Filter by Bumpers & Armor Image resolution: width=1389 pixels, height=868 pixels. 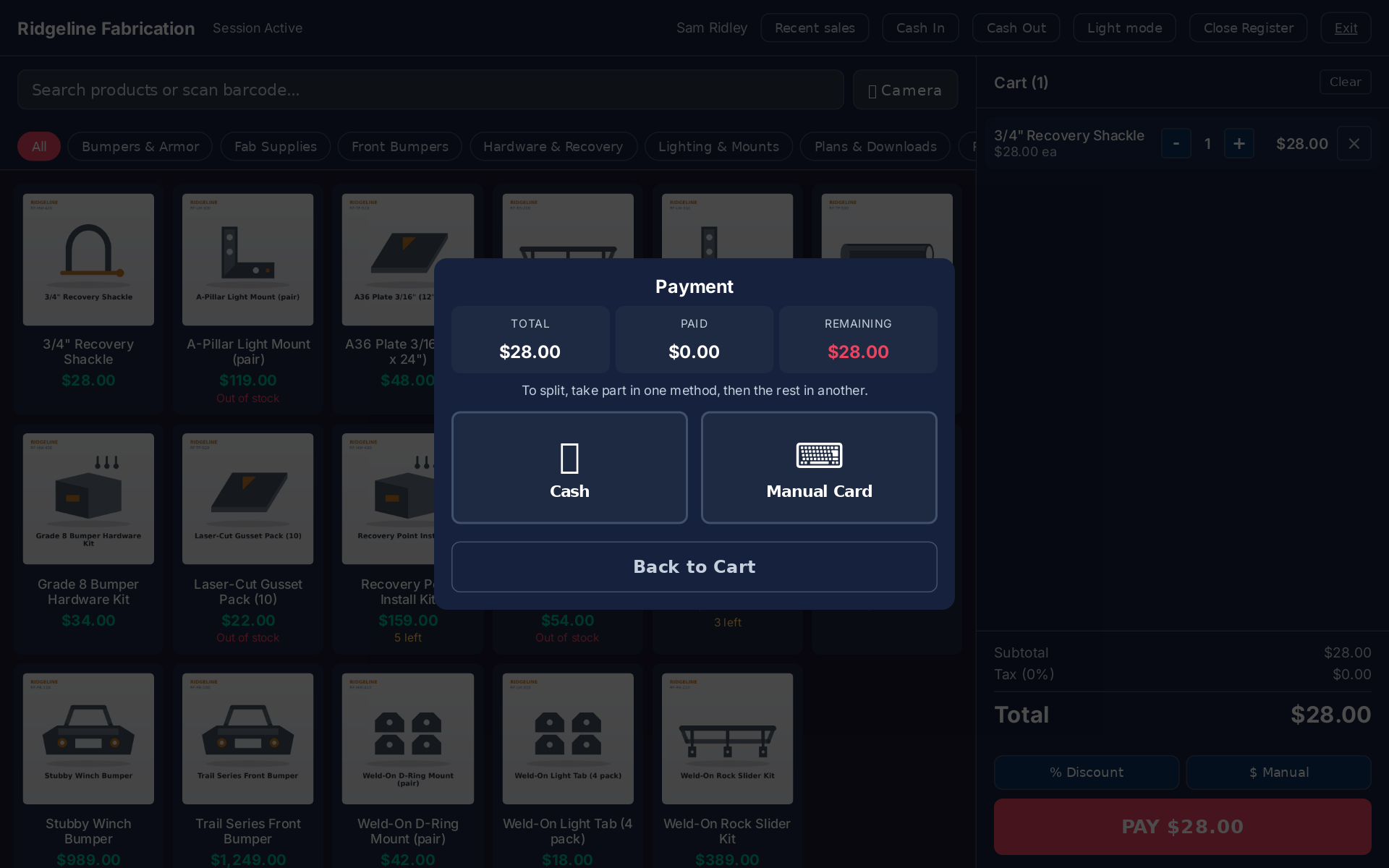(140, 147)
